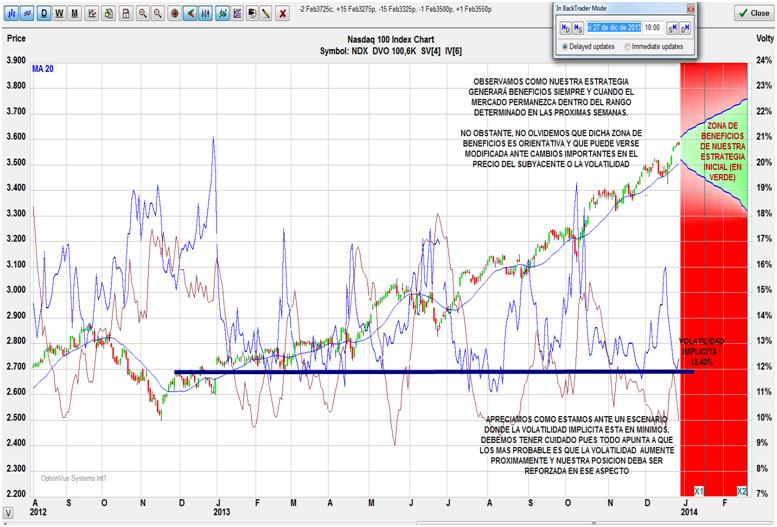Click the first magnifier zoom icon
The height and width of the screenshot is (527, 777).
(x=143, y=13)
